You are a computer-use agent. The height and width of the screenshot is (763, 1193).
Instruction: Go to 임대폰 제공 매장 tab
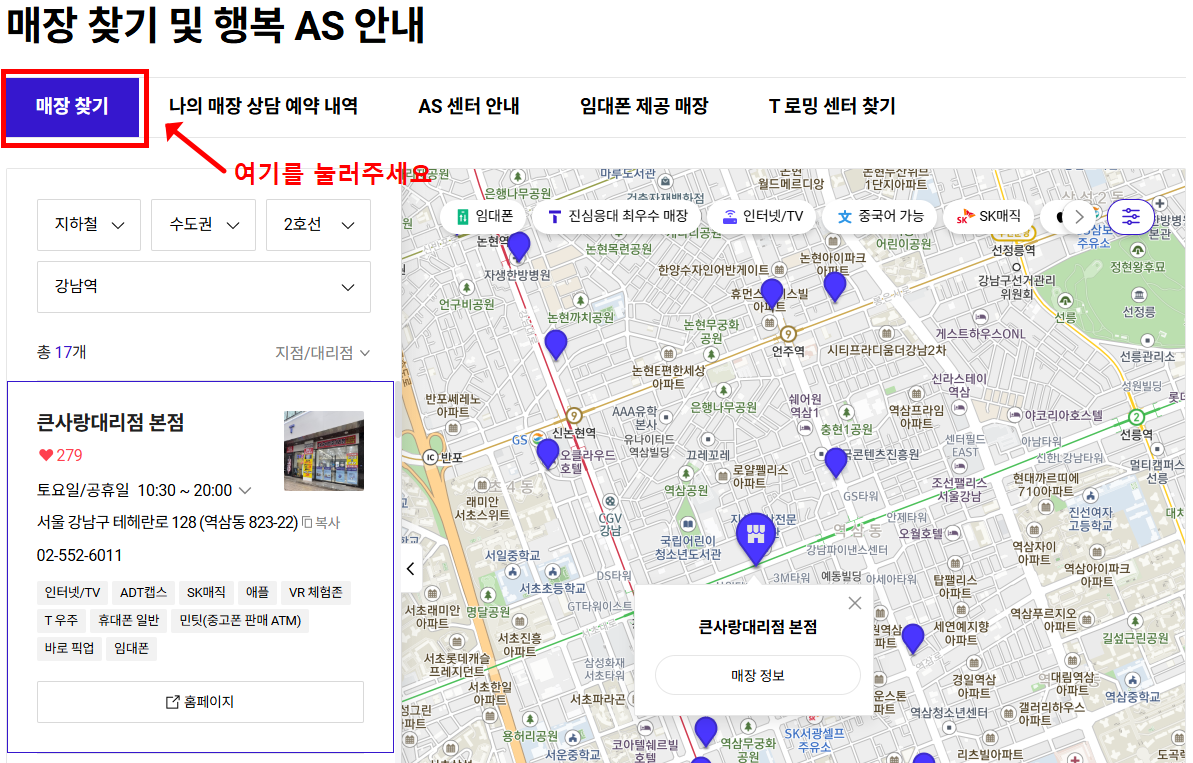[644, 107]
